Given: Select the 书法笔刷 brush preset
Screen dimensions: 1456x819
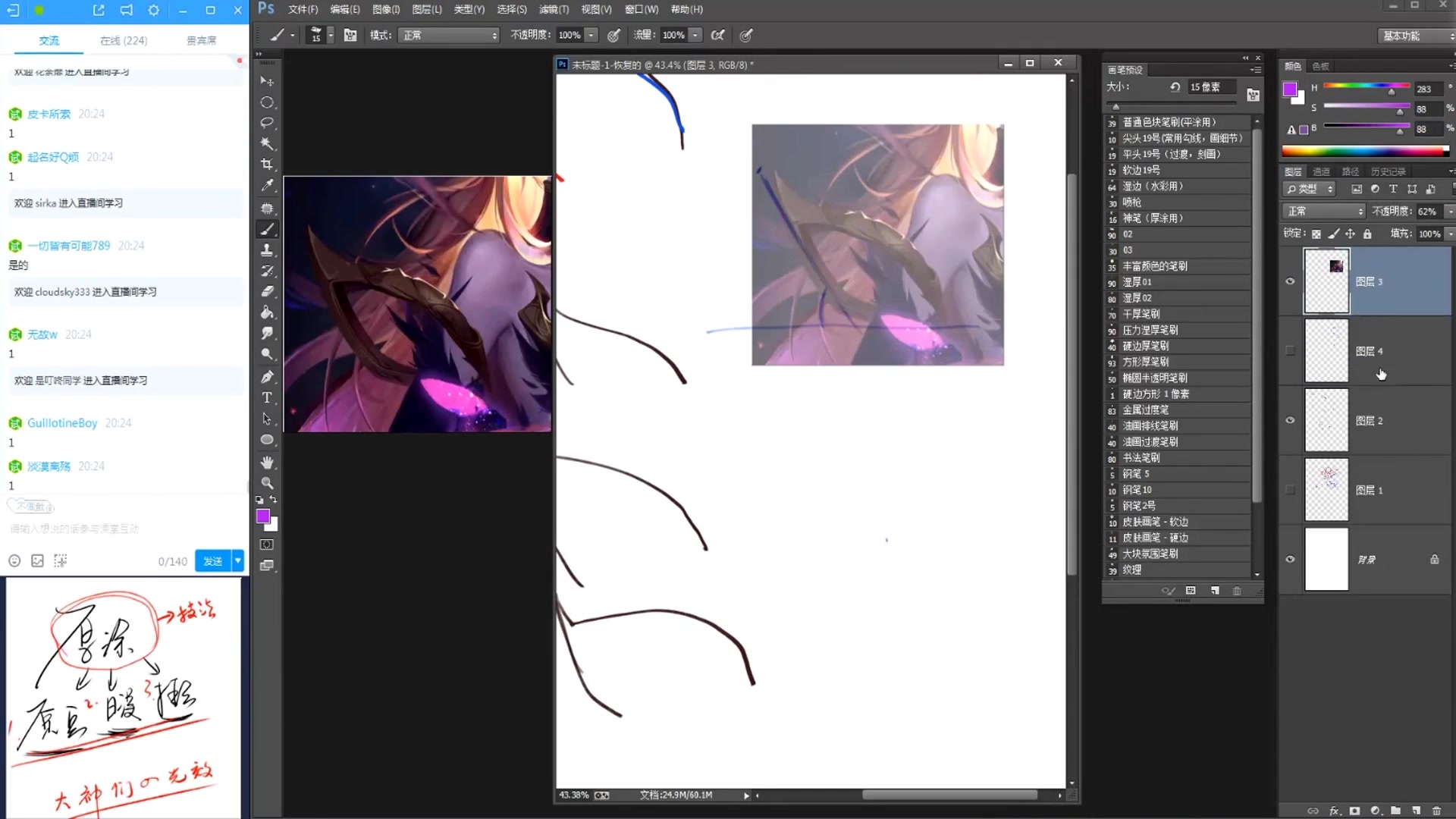Looking at the screenshot, I should pos(1177,458).
